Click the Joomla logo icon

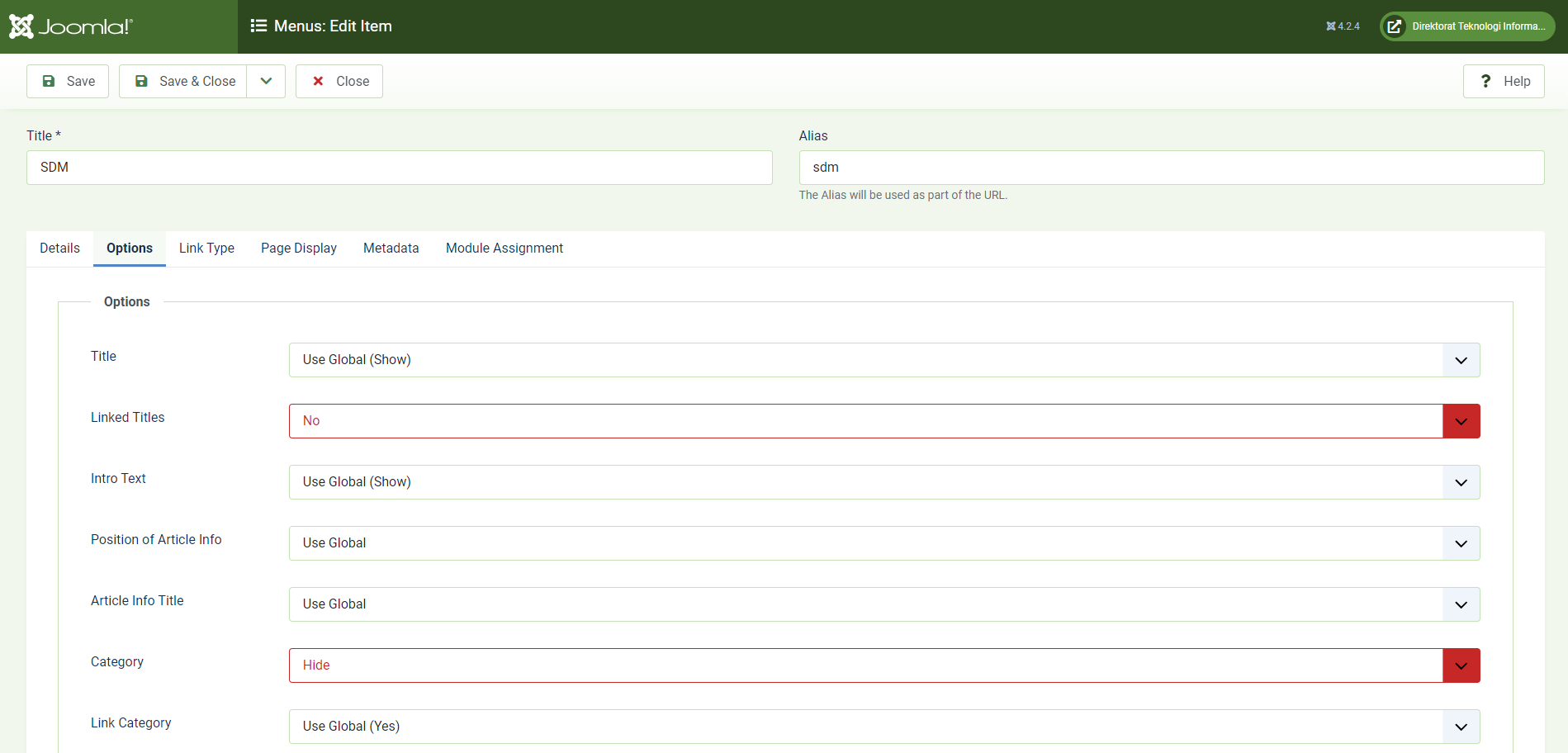pos(70,26)
